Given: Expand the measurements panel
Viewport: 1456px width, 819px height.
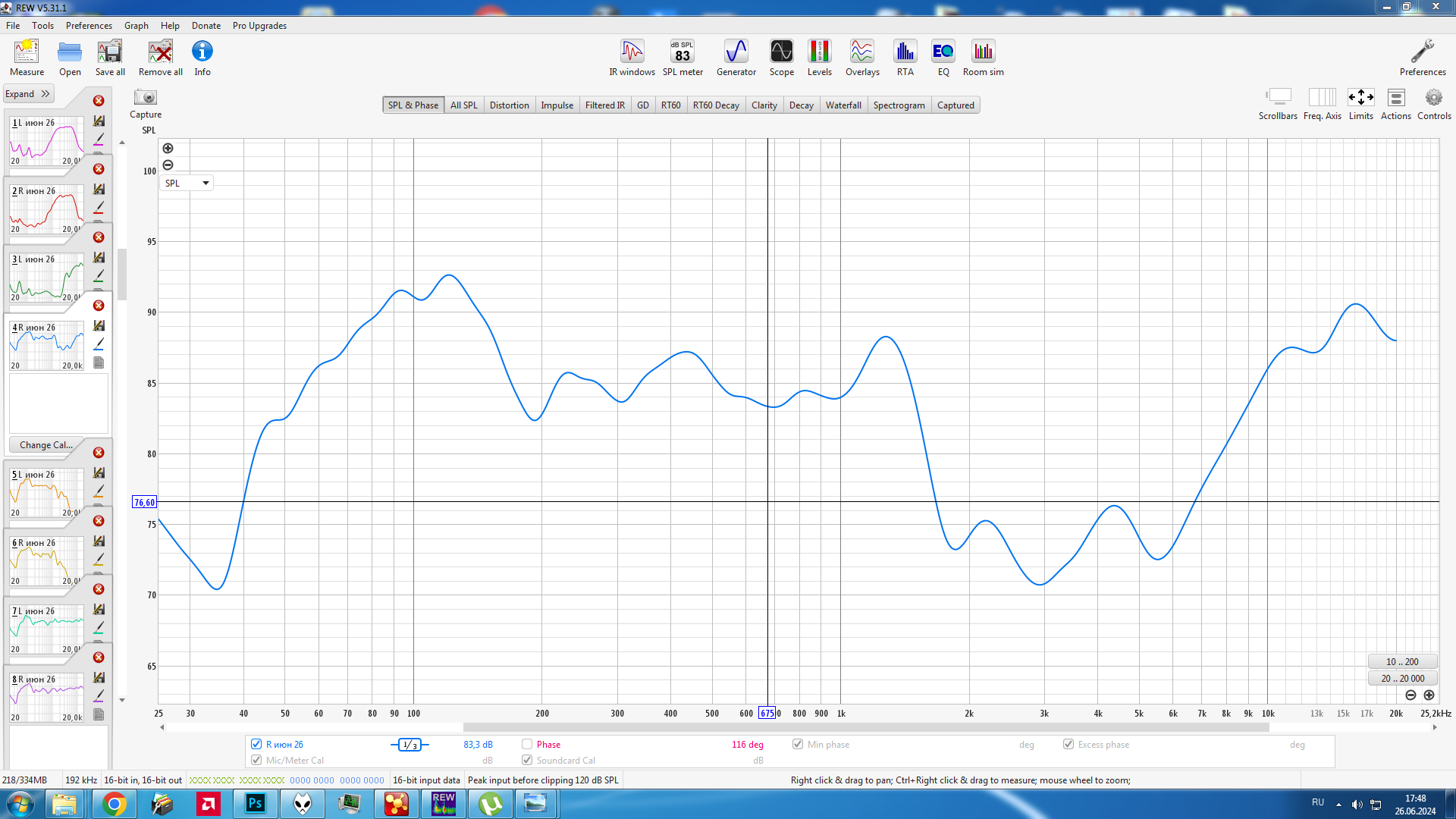Looking at the screenshot, I should (x=28, y=94).
